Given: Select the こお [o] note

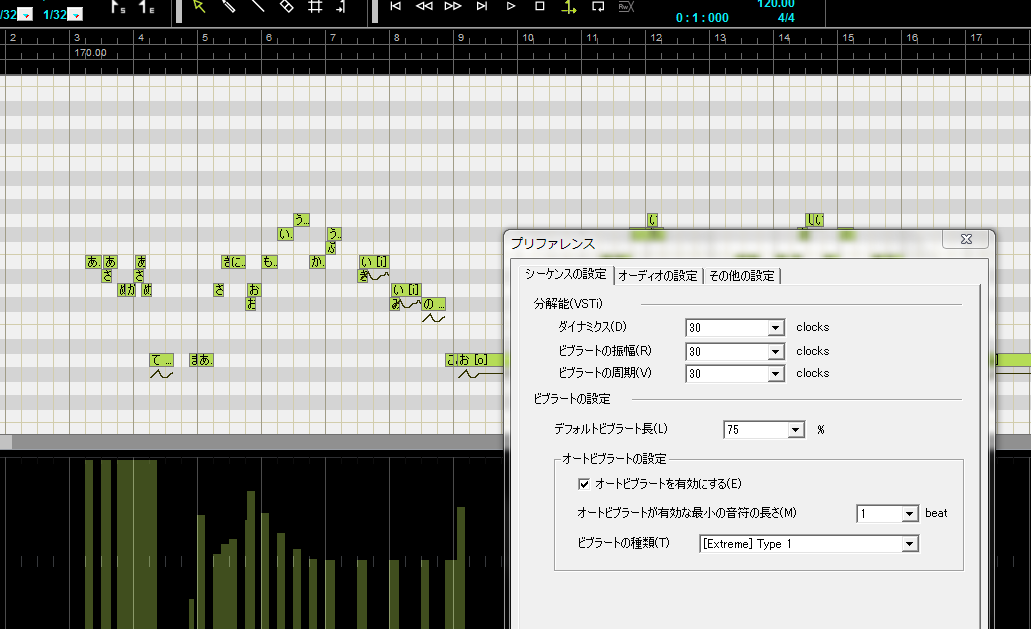Looking at the screenshot, I should point(475,360).
